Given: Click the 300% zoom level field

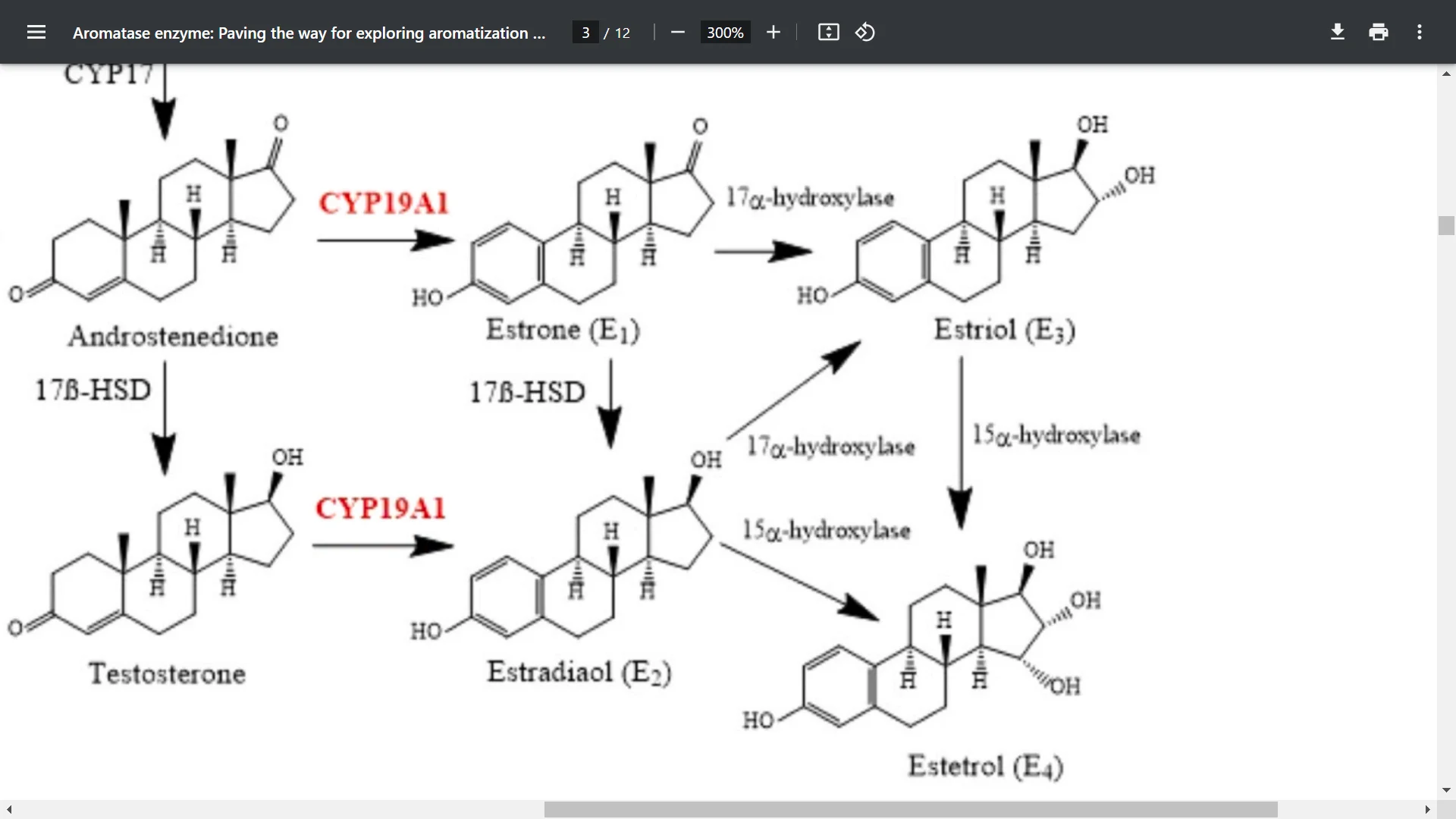Looking at the screenshot, I should coord(725,33).
